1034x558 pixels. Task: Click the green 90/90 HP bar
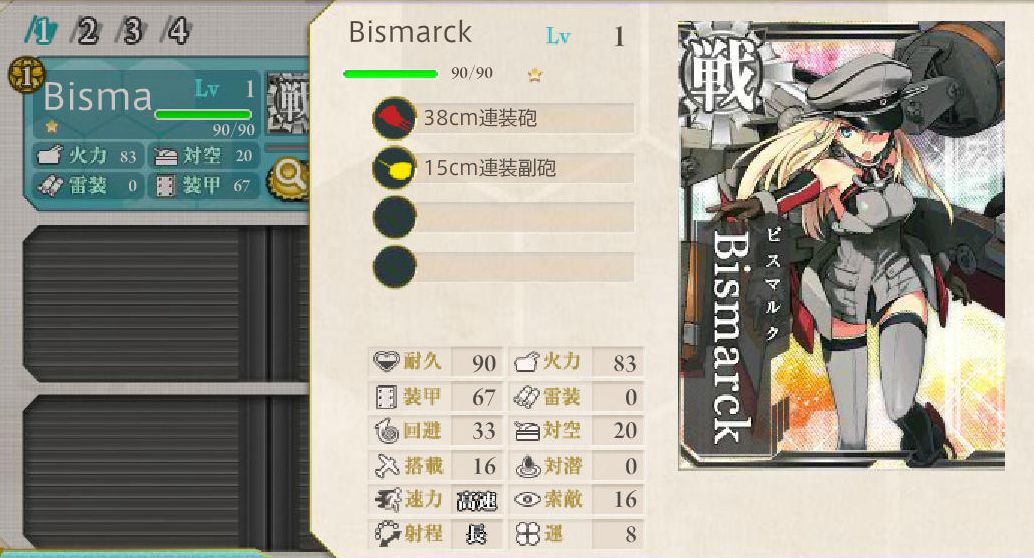[x=390, y=74]
